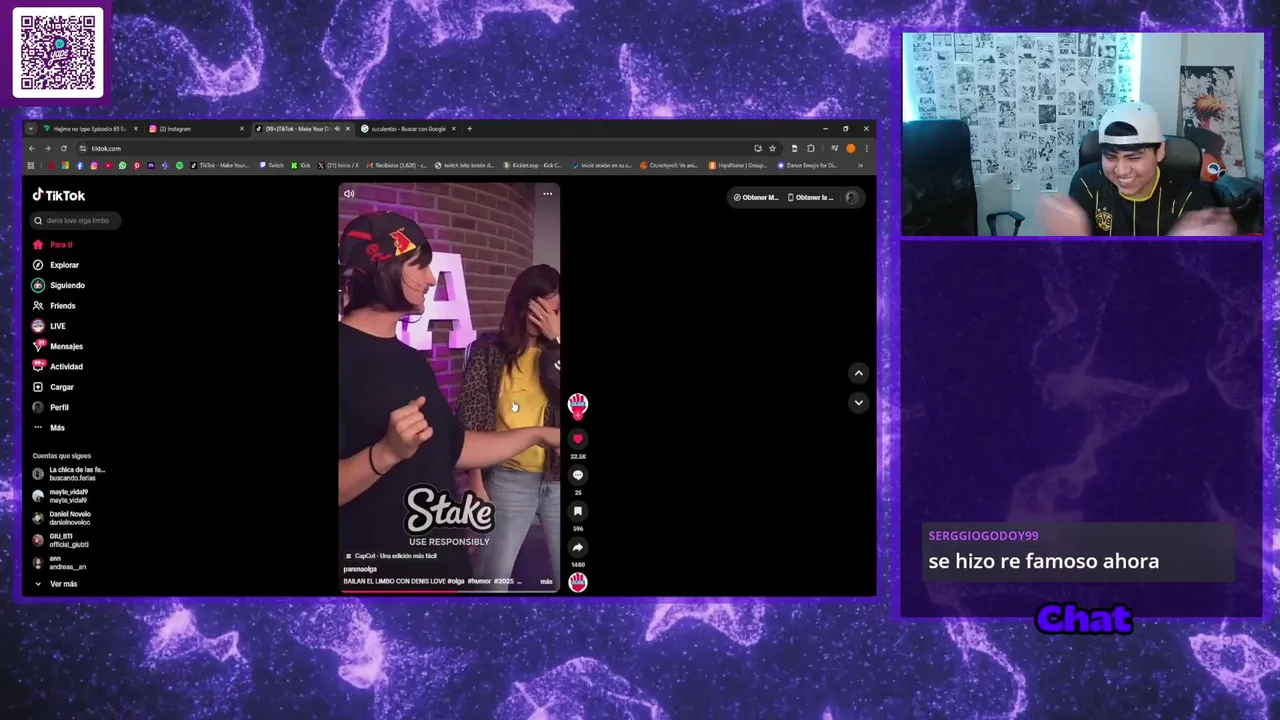The image size is (1280, 720).
Task: Open Actividad notifications
Action: point(58,366)
